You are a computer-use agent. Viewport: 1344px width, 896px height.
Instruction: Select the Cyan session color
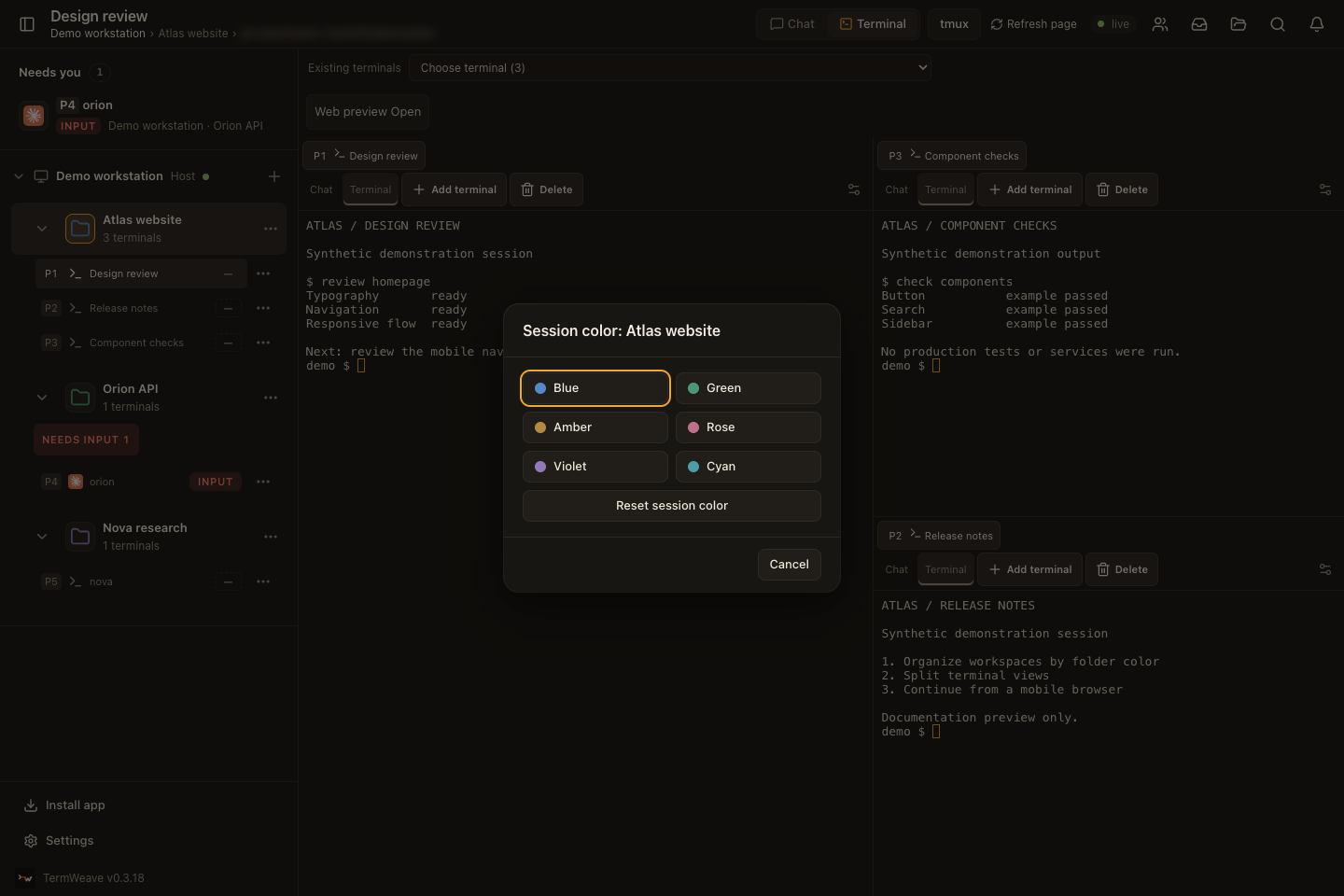(749, 467)
